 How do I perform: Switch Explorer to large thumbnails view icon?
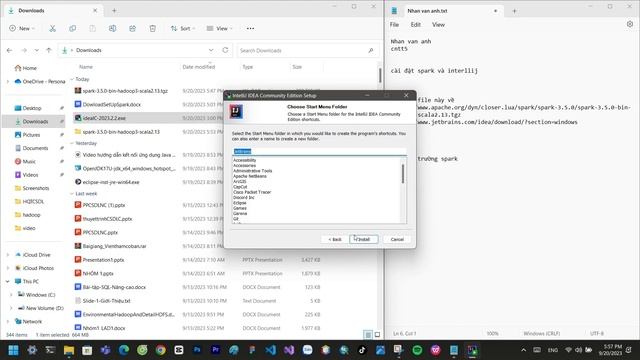tap(378, 335)
